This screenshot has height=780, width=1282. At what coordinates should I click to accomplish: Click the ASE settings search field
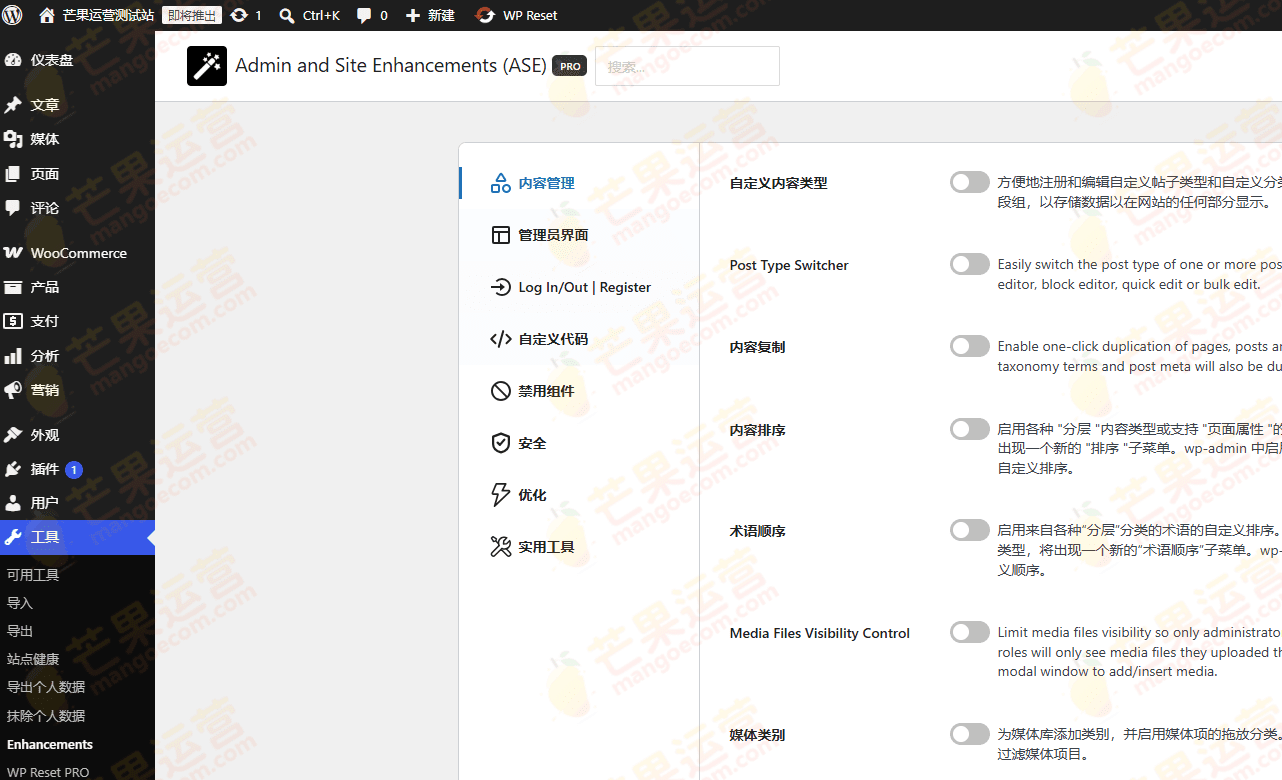tap(687, 66)
